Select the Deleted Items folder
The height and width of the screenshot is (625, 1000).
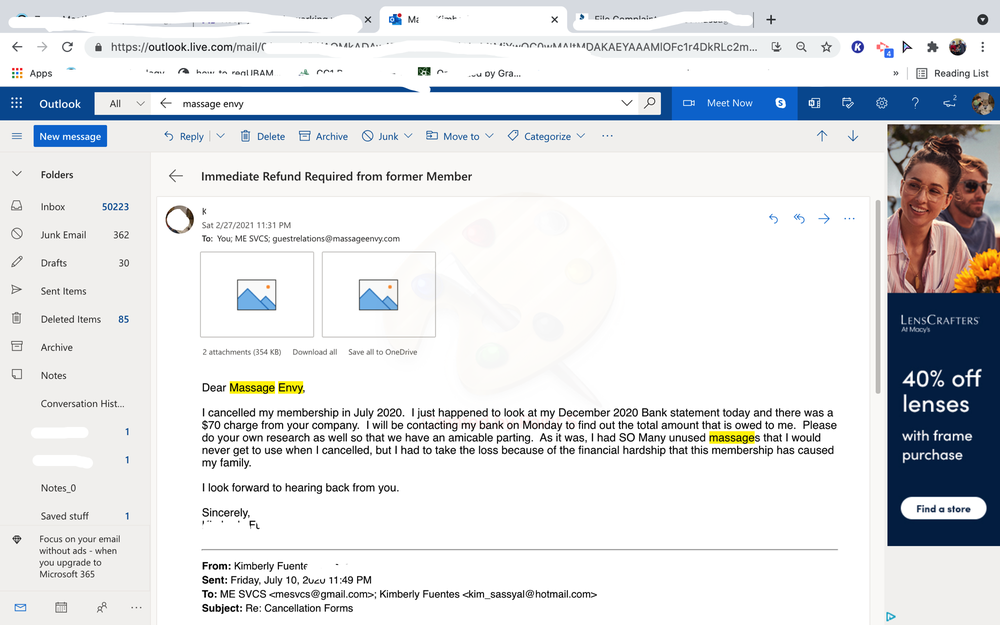click(70, 319)
